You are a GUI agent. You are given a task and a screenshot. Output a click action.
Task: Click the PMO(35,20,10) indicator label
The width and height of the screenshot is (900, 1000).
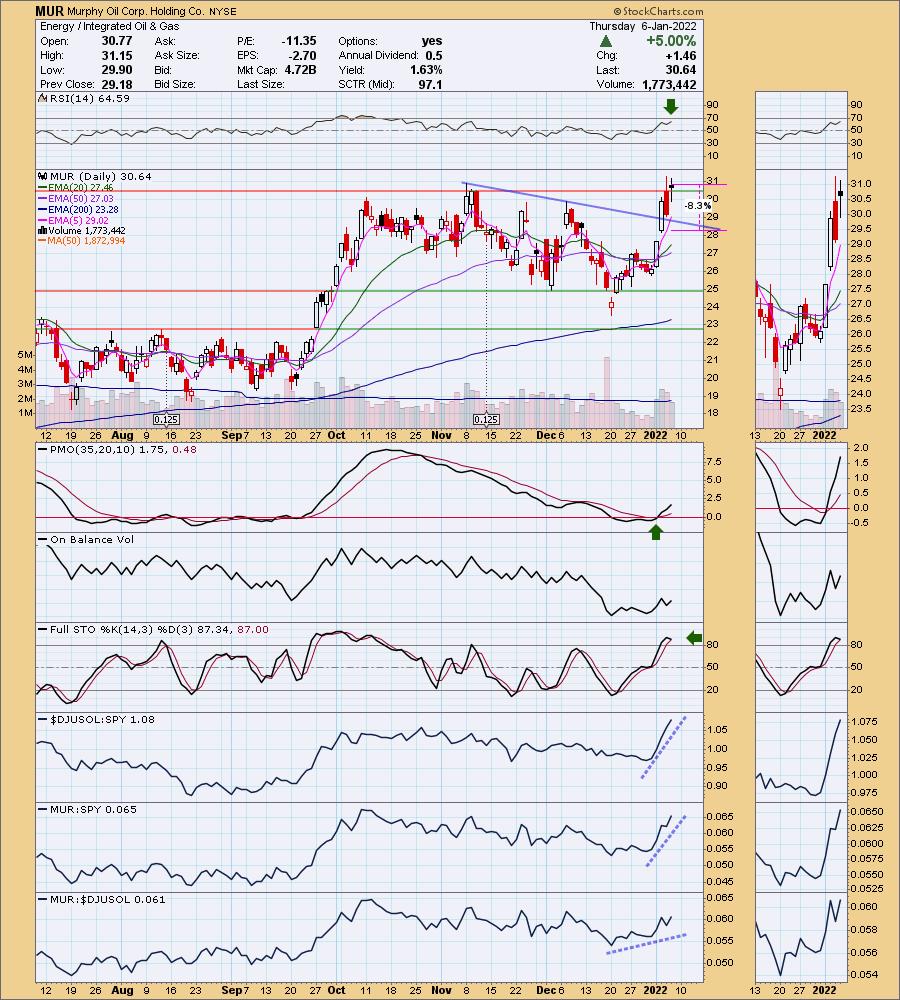tap(119, 450)
